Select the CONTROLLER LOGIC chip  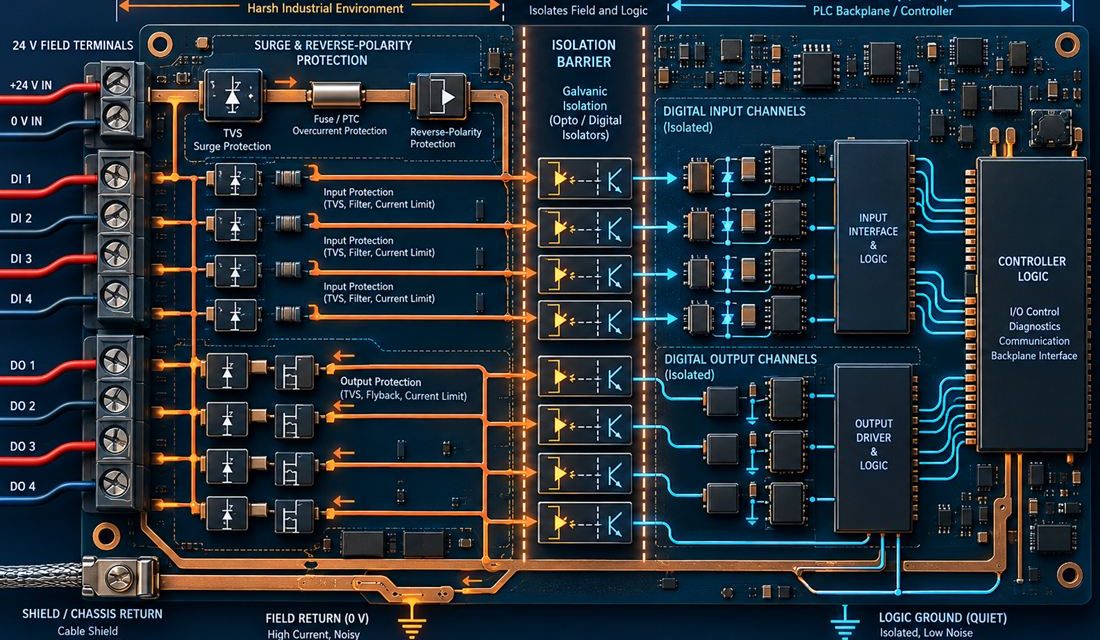[1032, 305]
